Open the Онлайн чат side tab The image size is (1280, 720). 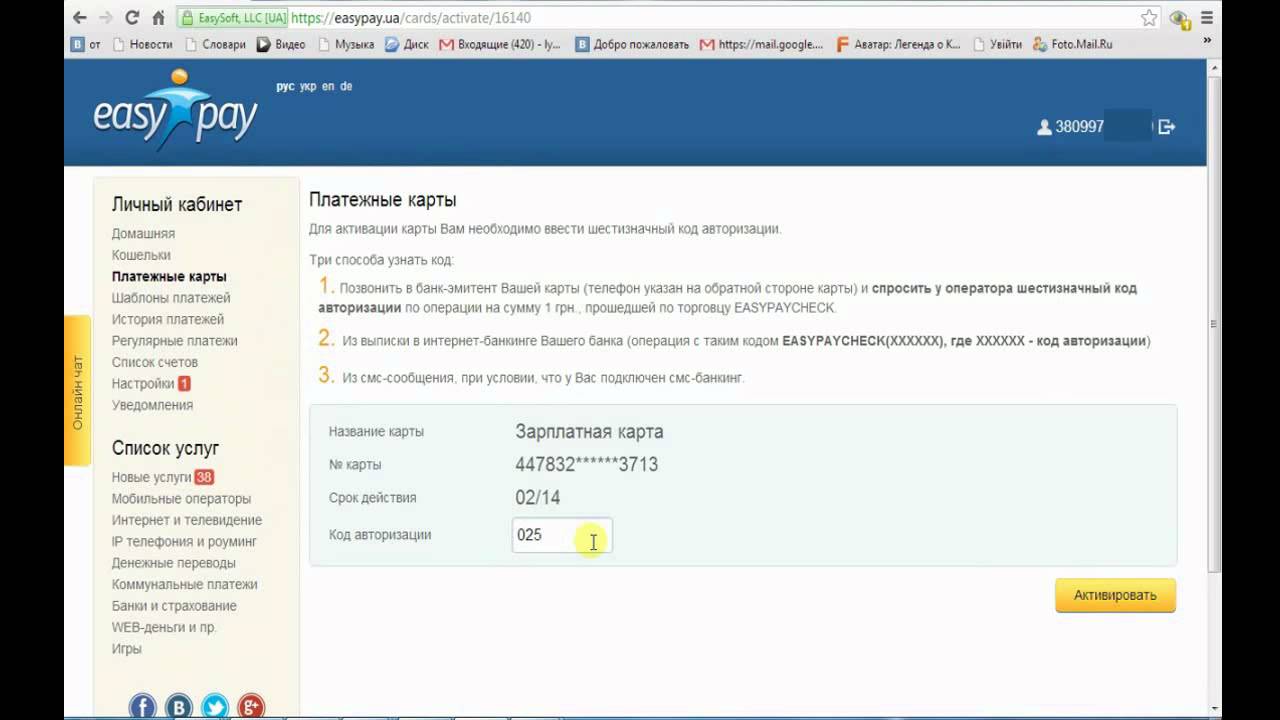(77, 391)
